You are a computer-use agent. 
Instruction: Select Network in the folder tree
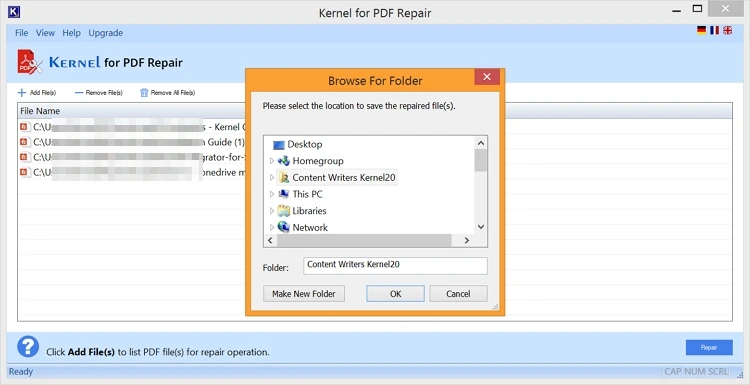(310, 228)
